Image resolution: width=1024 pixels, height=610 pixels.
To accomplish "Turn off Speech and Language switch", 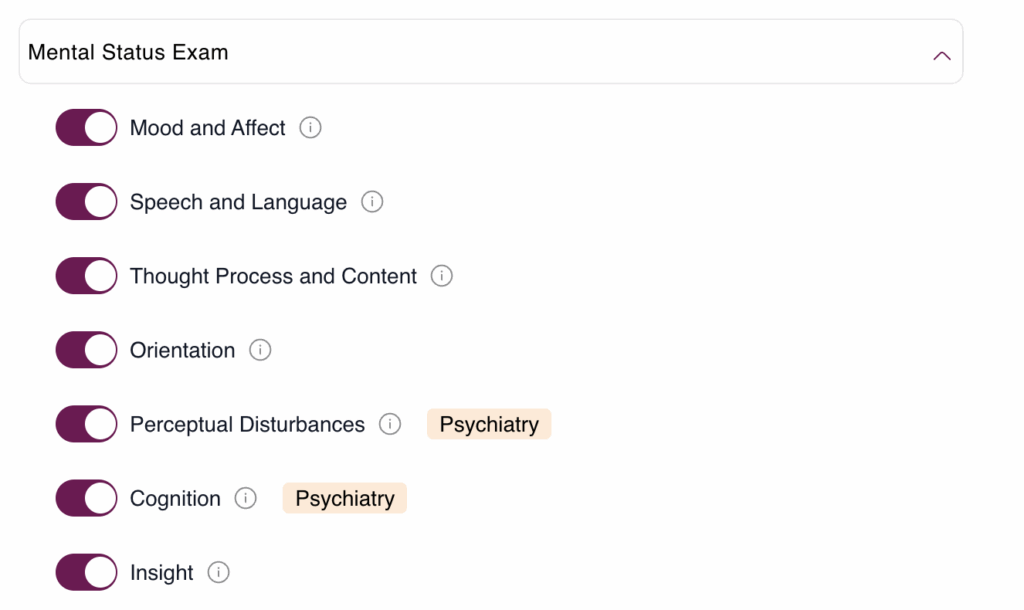I will (x=86, y=202).
